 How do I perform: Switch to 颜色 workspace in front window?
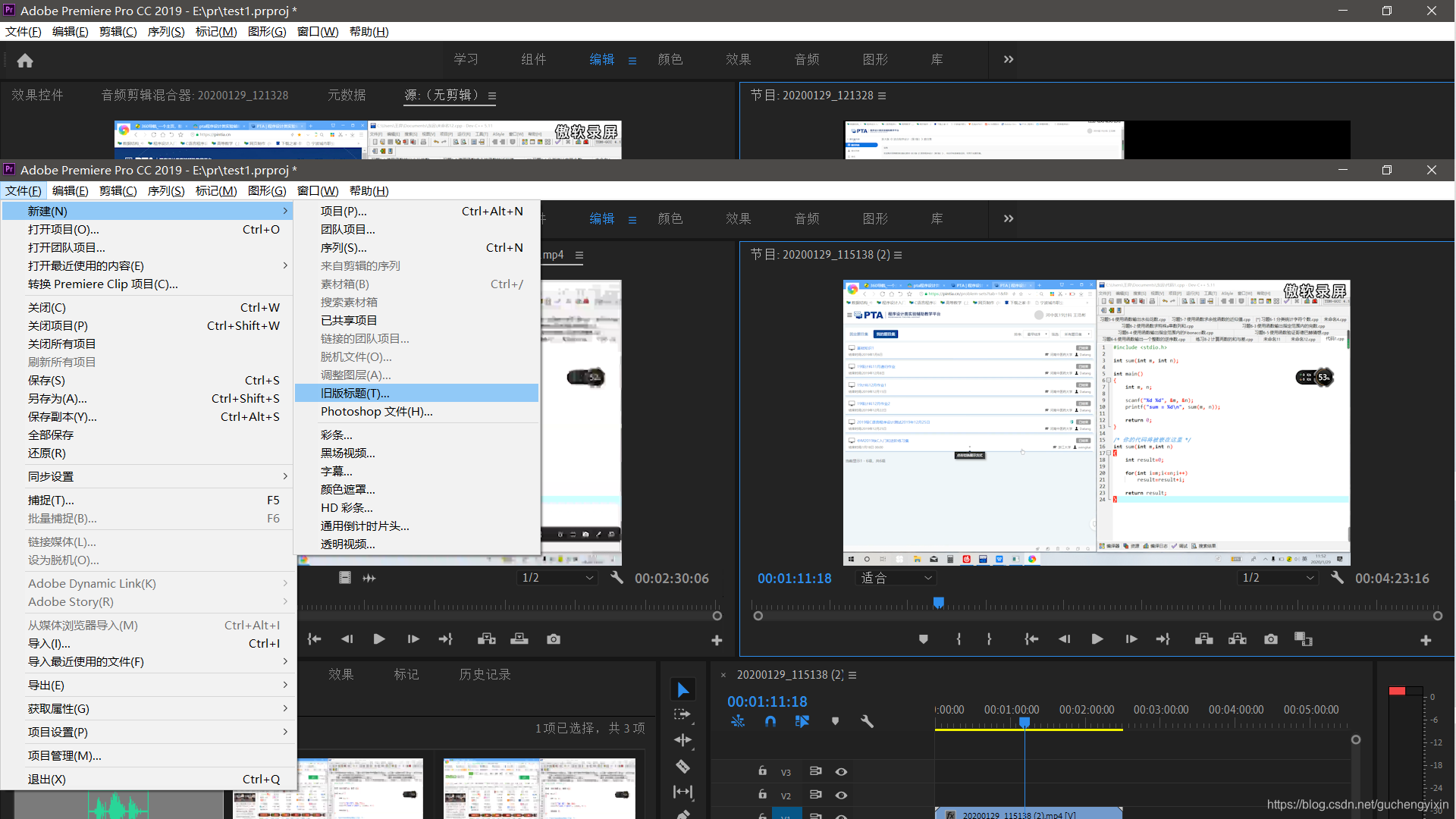point(670,218)
